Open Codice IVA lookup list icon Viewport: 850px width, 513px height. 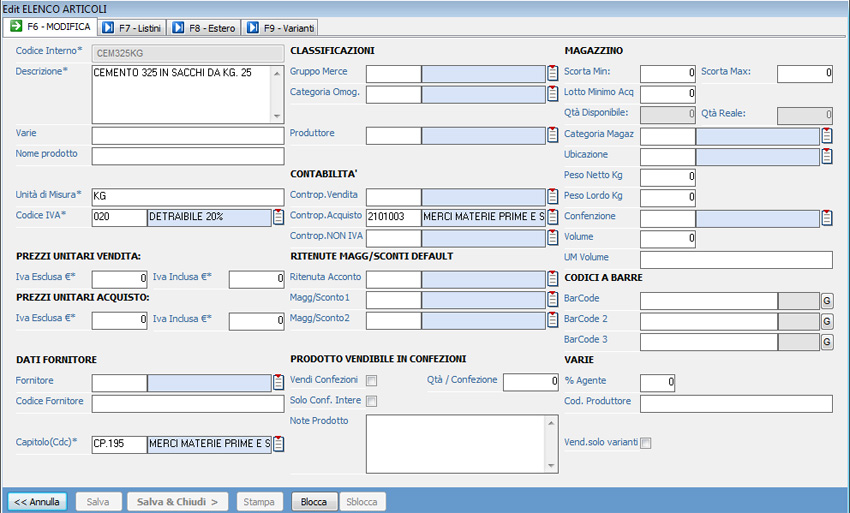tap(278, 217)
